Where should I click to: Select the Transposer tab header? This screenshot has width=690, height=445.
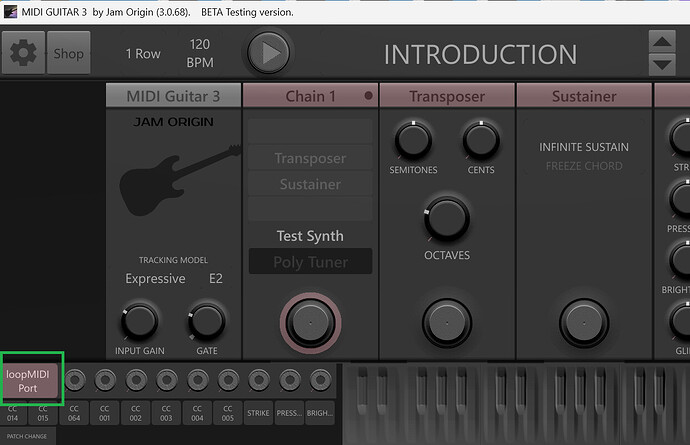coord(447,96)
